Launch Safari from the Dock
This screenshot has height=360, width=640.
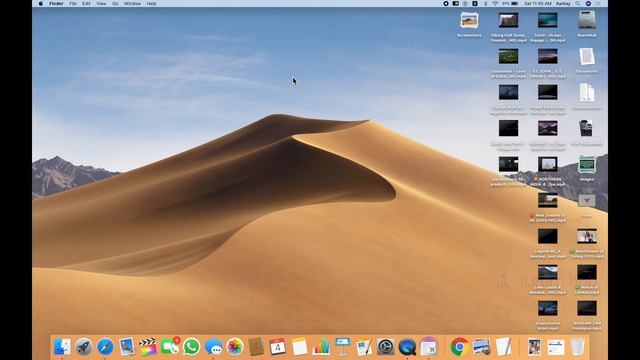coord(105,347)
